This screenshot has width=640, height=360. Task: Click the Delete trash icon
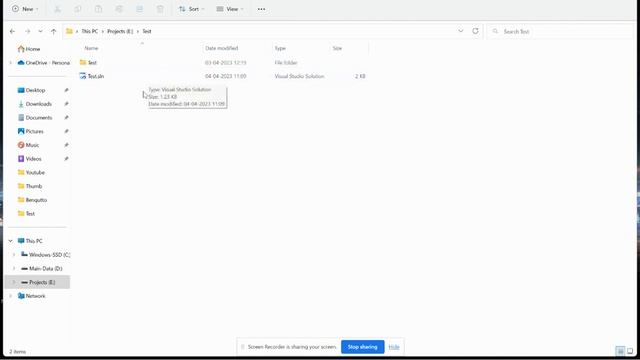coord(160,9)
